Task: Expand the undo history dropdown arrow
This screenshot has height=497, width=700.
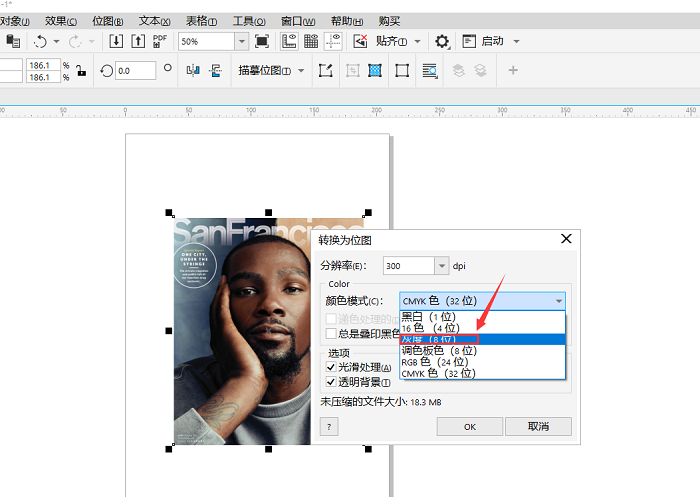Action: coord(56,42)
